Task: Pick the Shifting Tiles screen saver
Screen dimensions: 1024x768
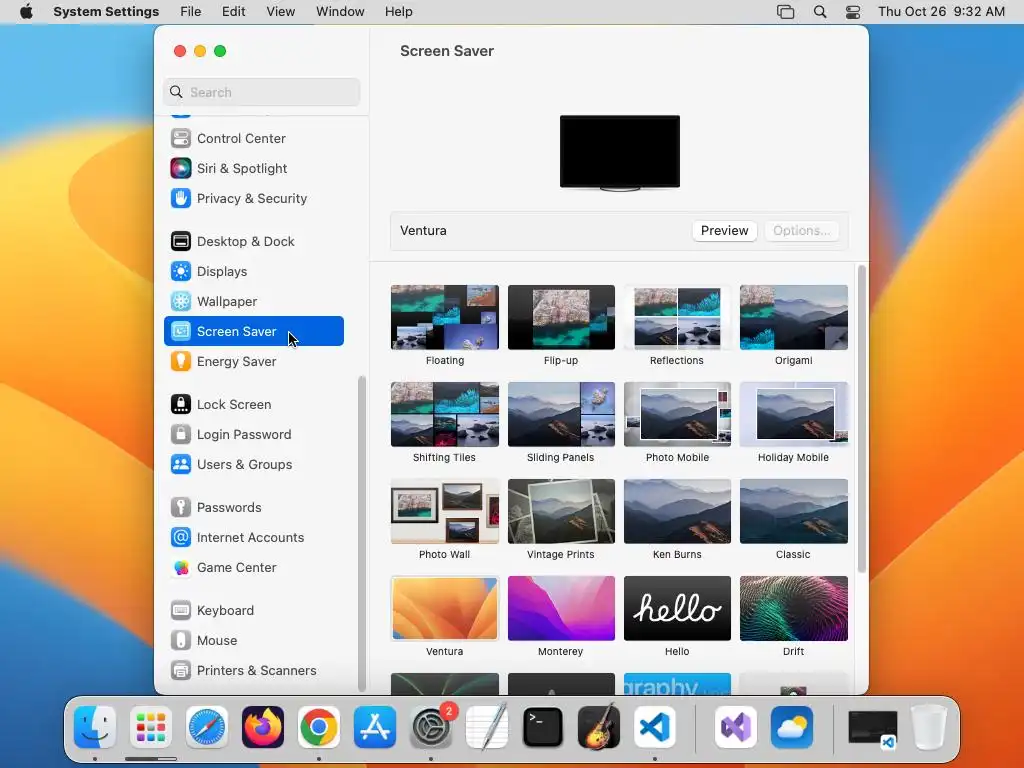Action: (445, 415)
